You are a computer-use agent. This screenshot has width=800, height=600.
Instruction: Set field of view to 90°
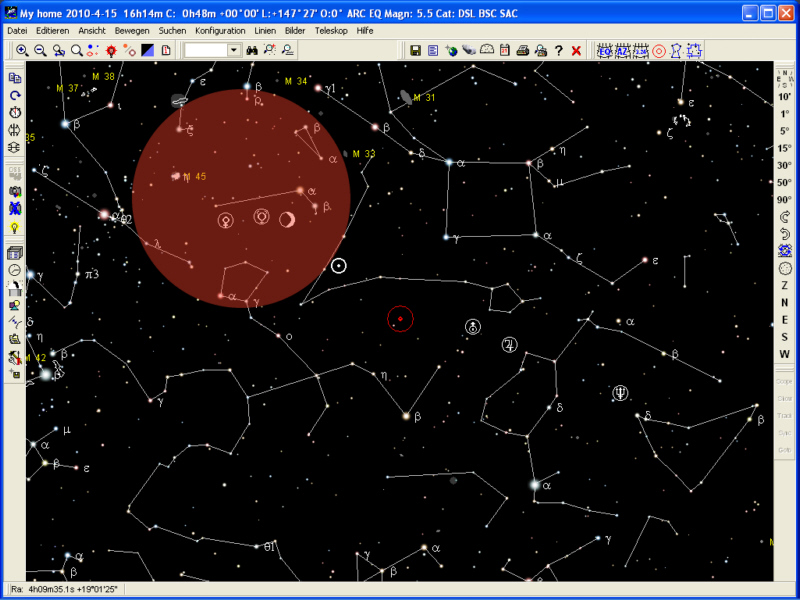784,199
